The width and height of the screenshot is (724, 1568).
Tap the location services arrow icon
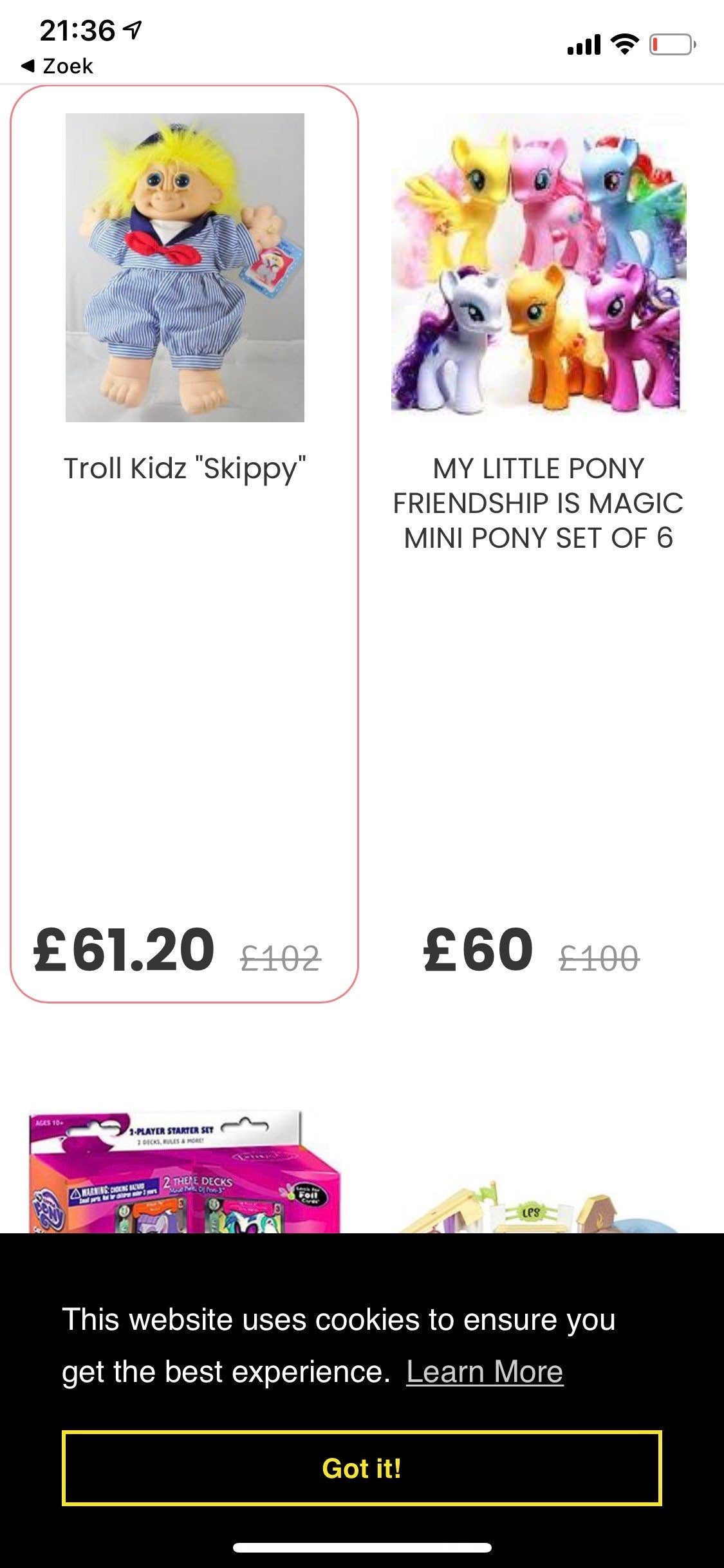(133, 30)
